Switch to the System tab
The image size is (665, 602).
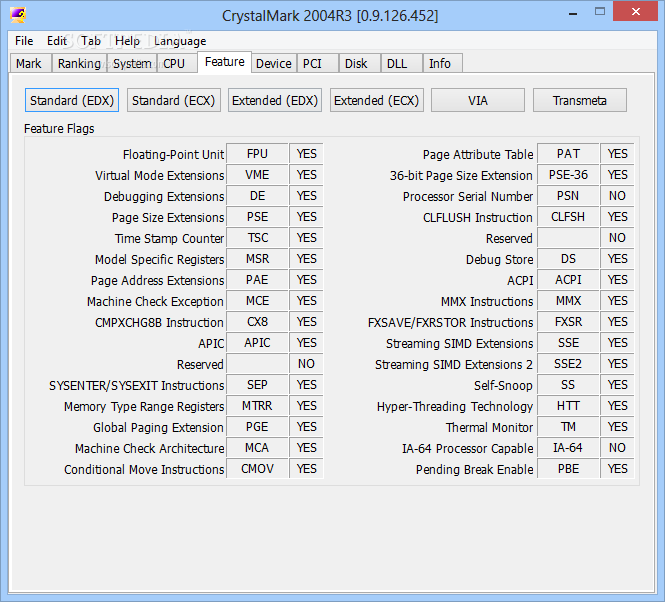click(132, 64)
